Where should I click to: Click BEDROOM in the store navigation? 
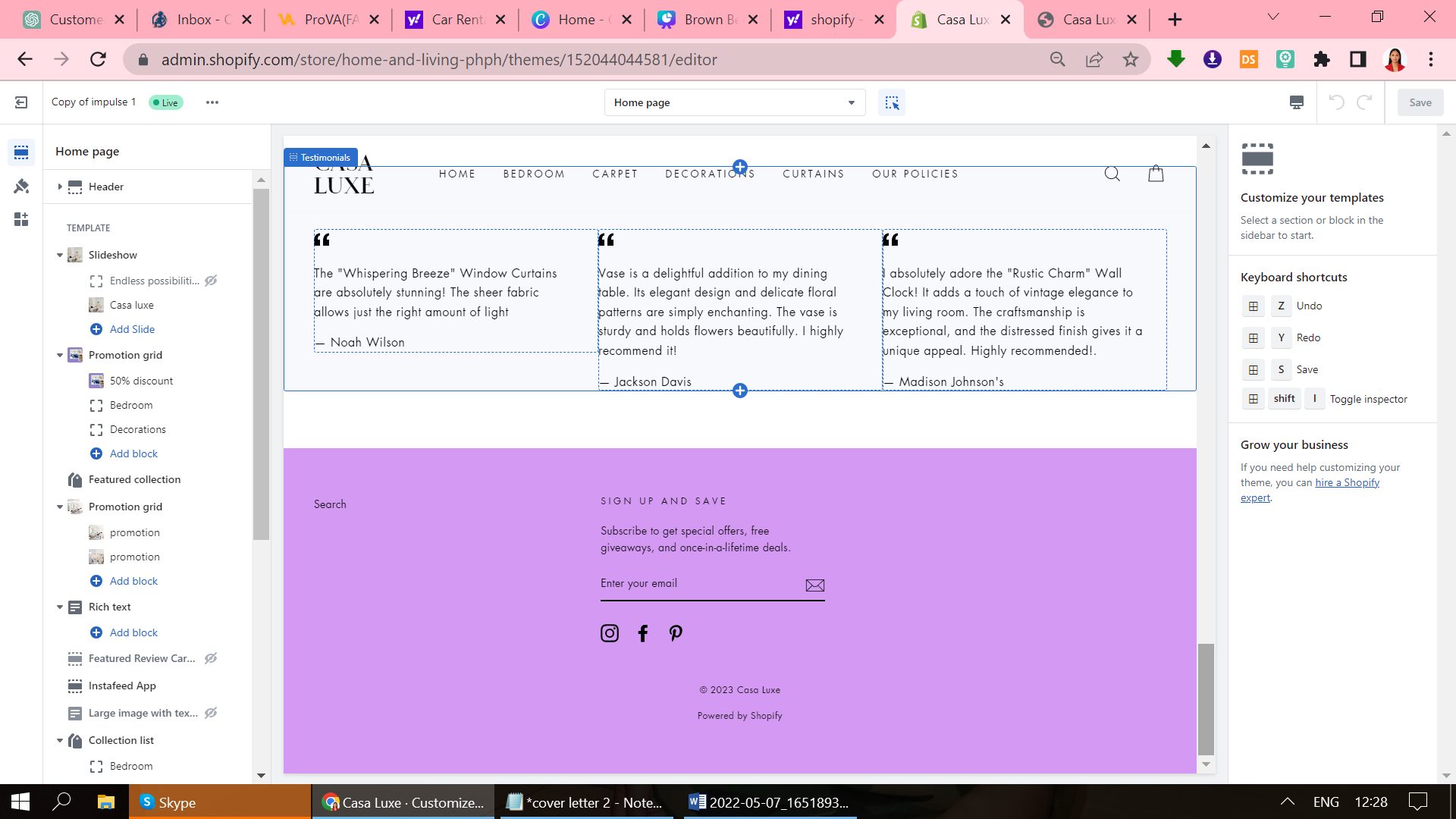pyautogui.click(x=534, y=174)
